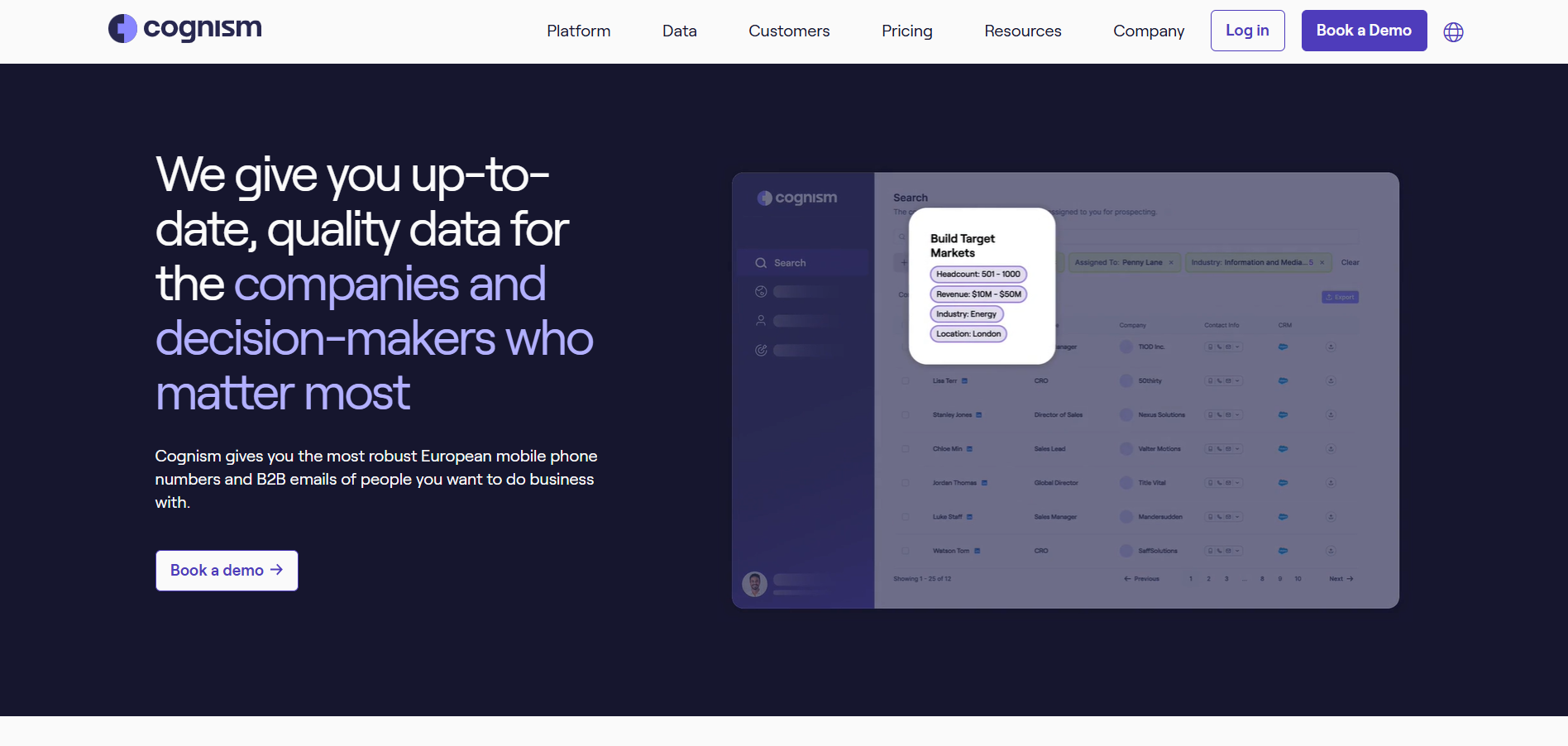Click the upload icon in the 50thirty row

(x=1331, y=381)
